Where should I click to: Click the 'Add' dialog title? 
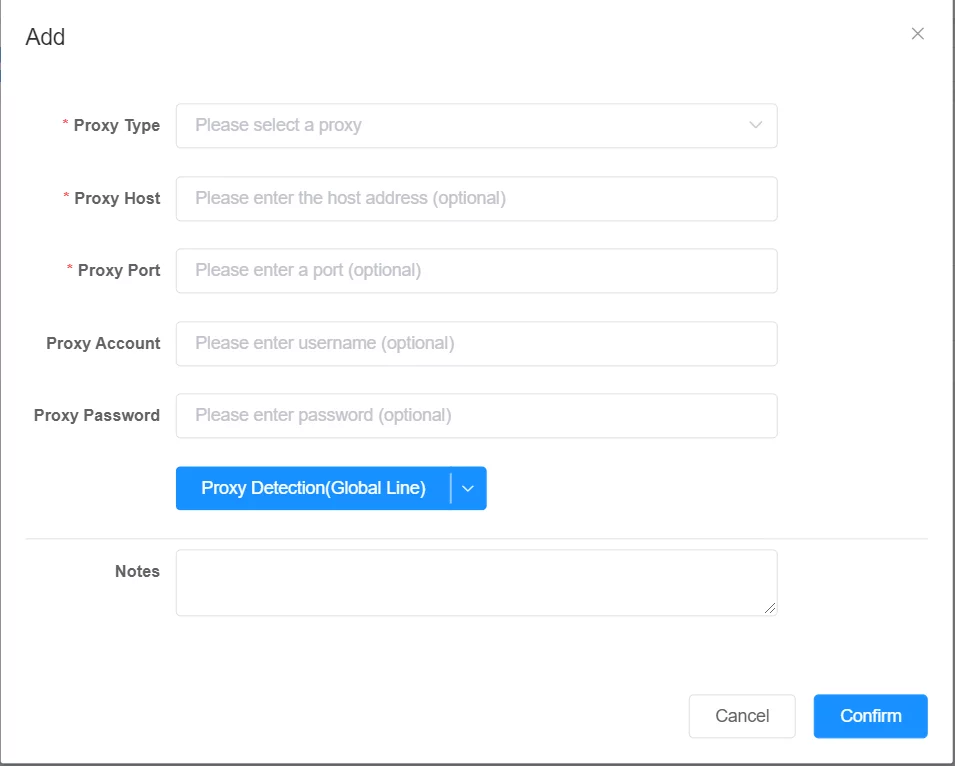coord(47,37)
